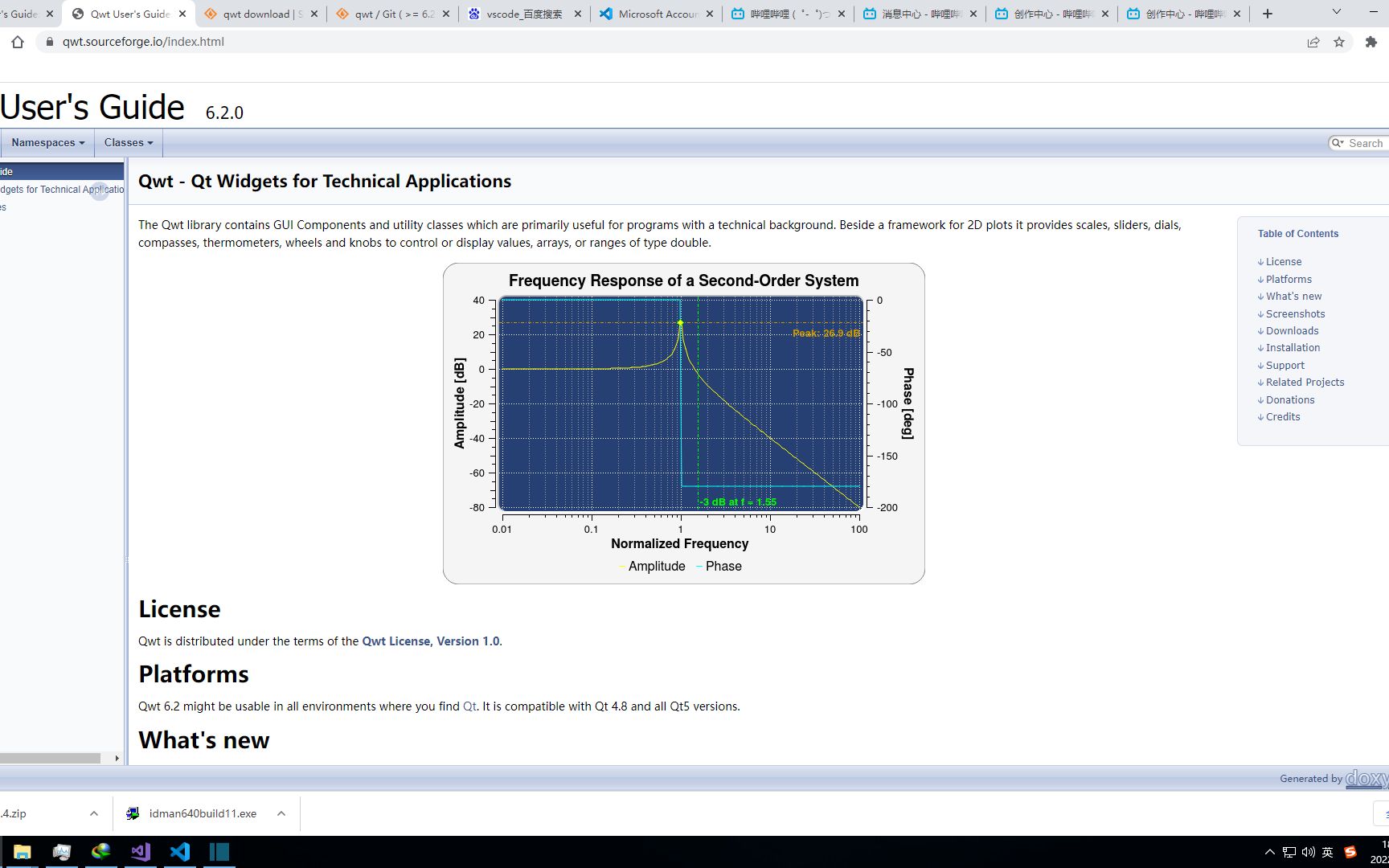This screenshot has width=1389, height=868.
Task: Go to License in Table of Contents
Action: pyautogui.click(x=1284, y=262)
